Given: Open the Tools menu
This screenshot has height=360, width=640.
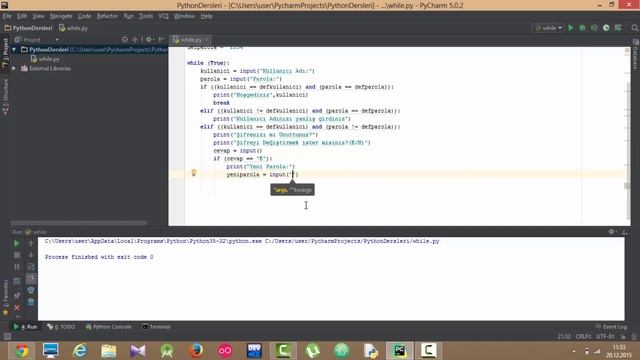Looking at the screenshot, I should [x=146, y=16].
